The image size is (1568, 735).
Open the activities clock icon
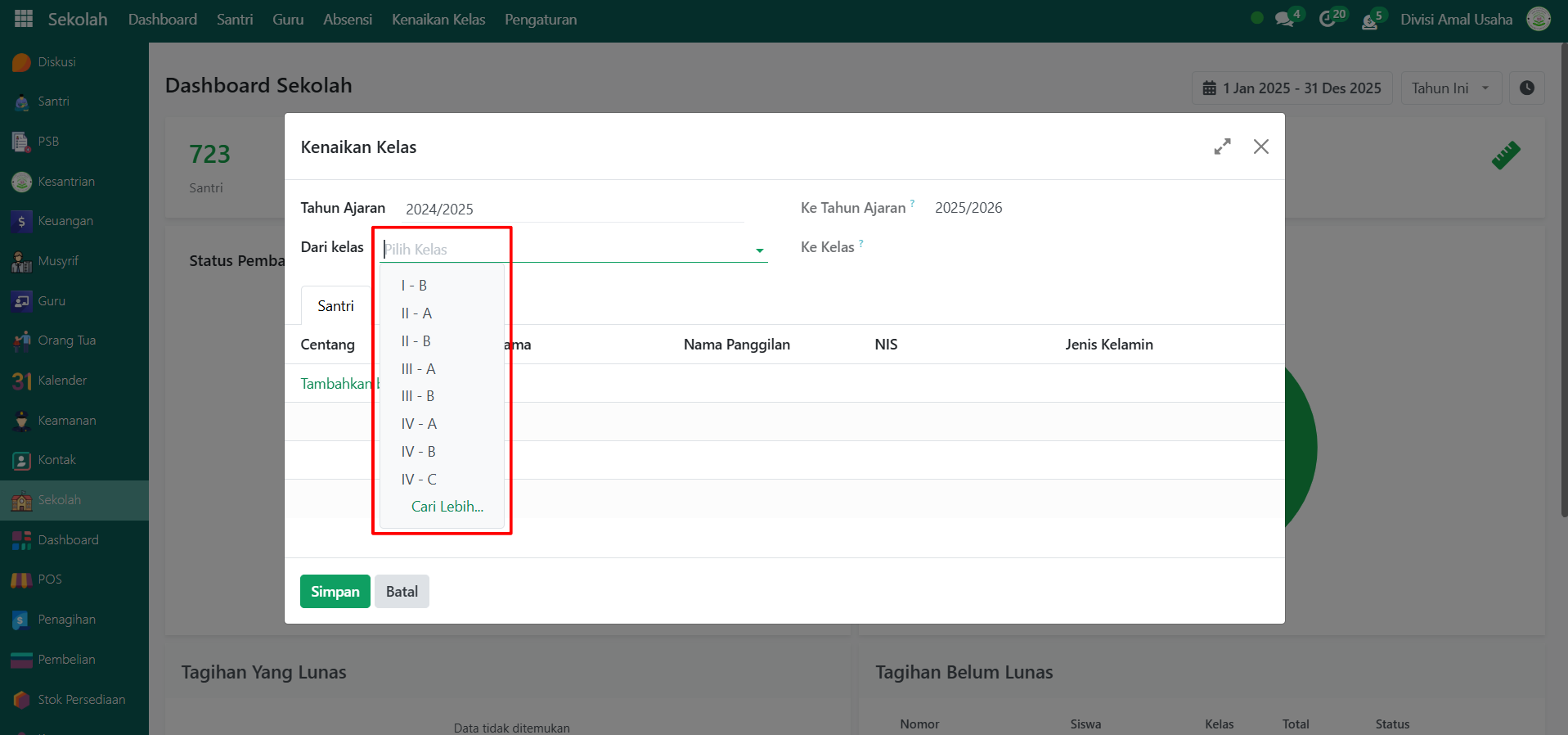(1328, 19)
